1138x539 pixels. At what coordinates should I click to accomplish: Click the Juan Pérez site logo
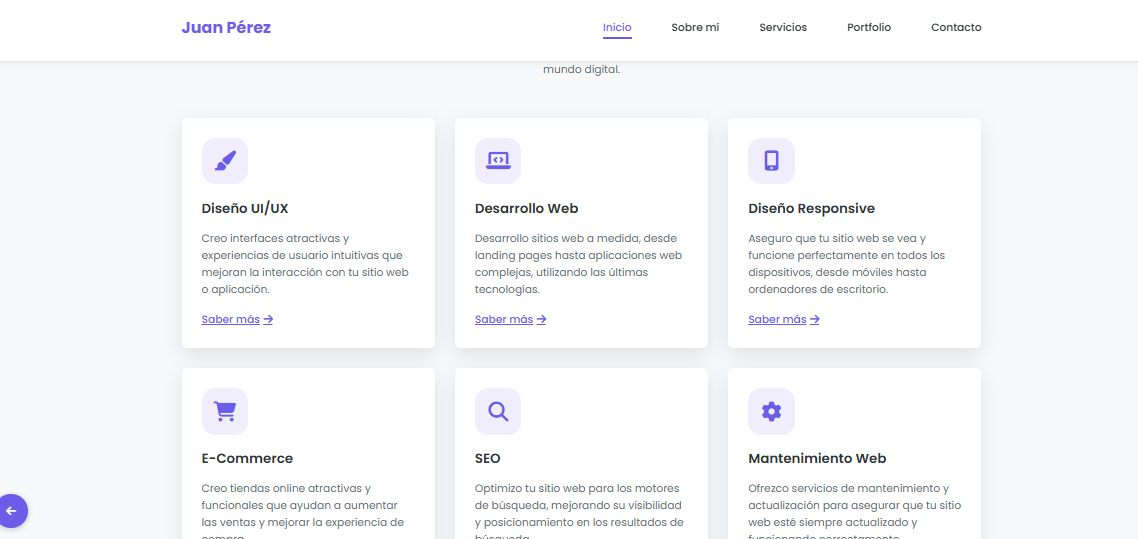click(x=226, y=28)
